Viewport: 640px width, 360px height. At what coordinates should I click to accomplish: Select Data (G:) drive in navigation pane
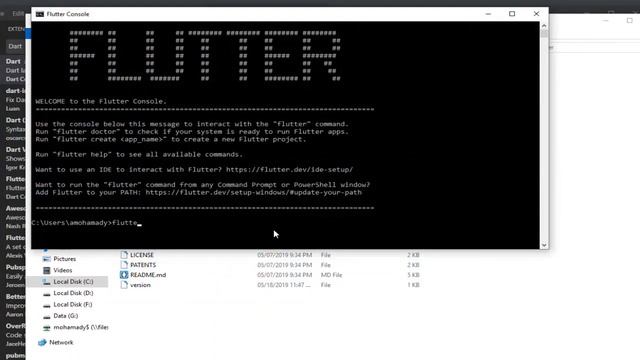tap(65, 316)
